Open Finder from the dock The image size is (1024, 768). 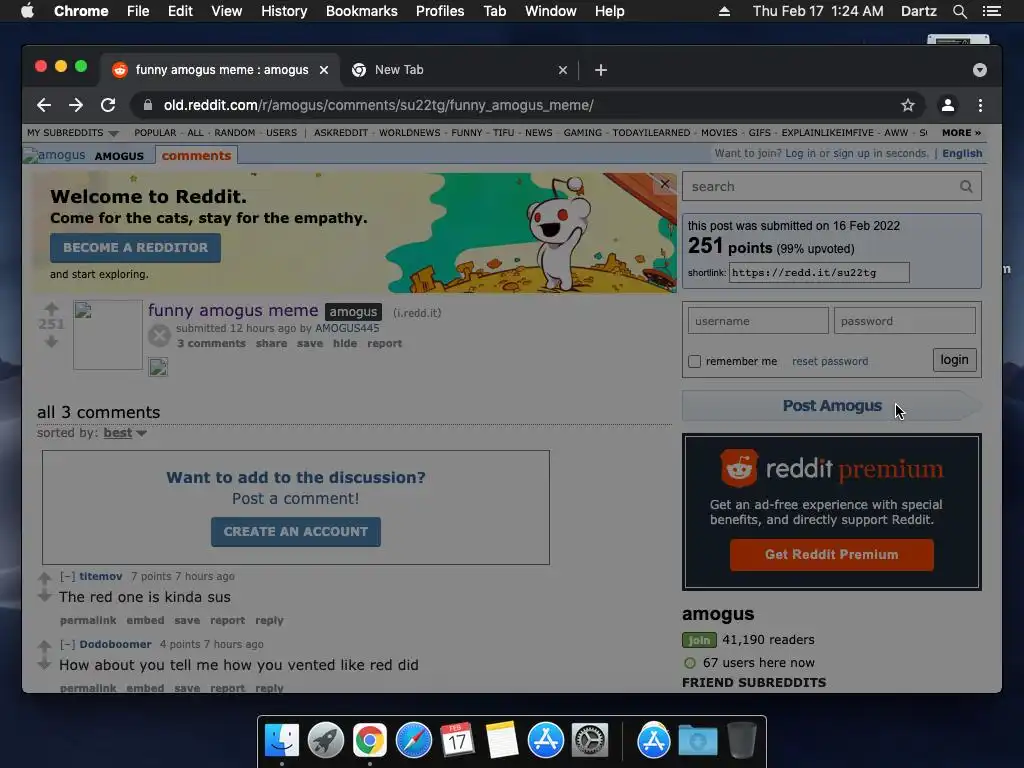[x=281, y=740]
